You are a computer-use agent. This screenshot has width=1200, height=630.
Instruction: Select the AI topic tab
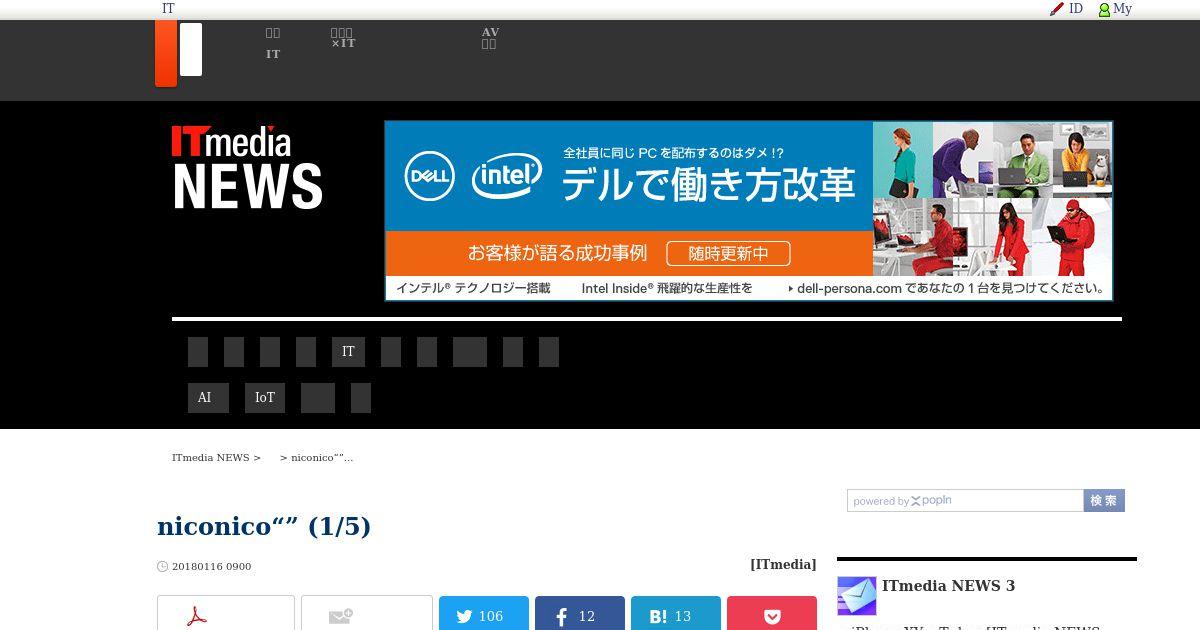point(208,398)
